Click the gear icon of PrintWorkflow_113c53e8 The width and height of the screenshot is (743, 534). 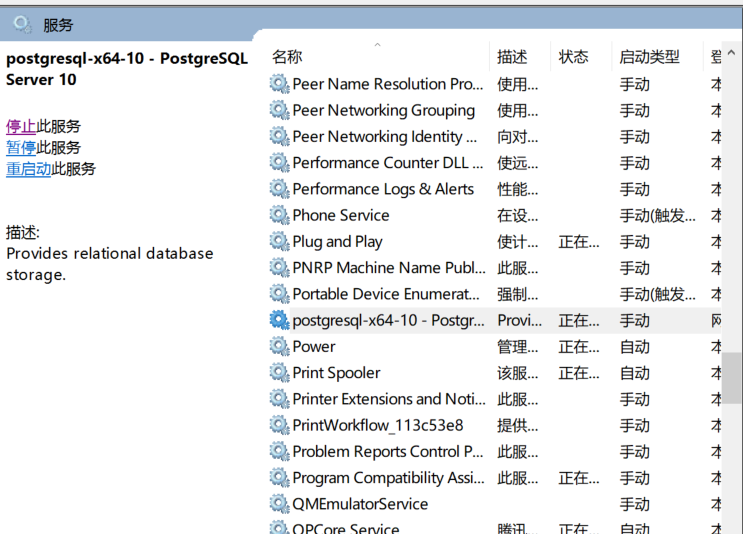pyautogui.click(x=280, y=425)
